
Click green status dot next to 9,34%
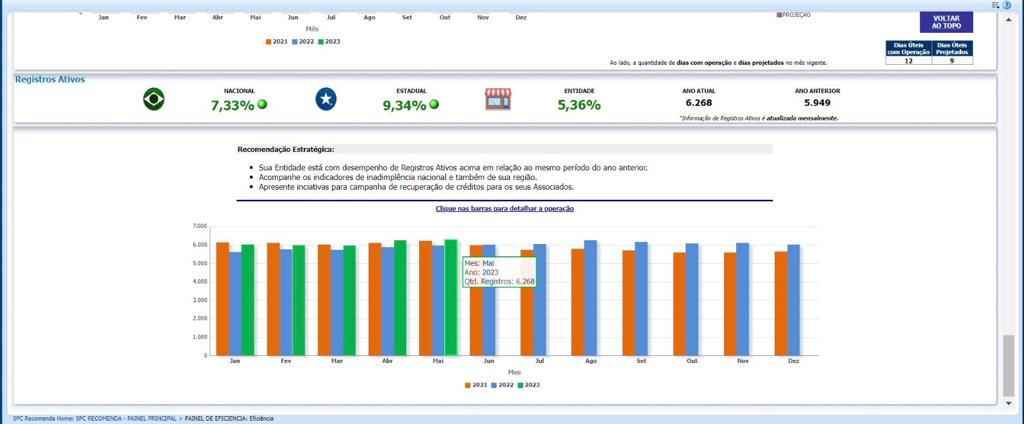point(434,104)
